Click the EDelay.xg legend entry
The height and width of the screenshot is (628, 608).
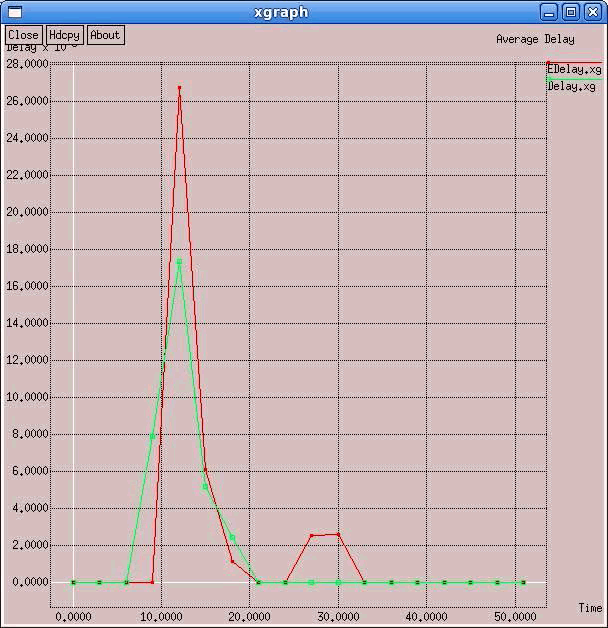coord(576,70)
